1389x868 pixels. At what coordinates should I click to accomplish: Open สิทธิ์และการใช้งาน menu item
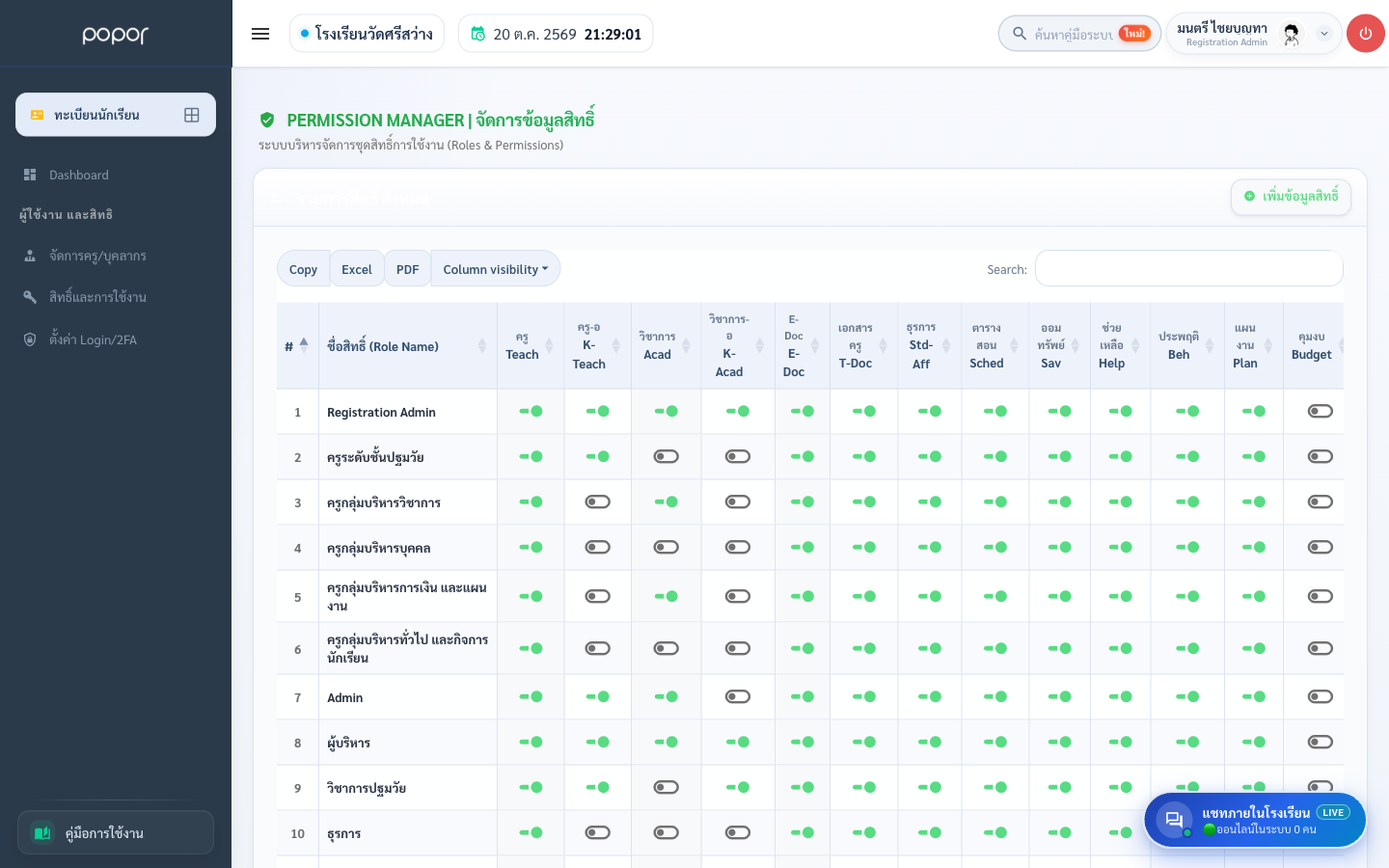[116, 297]
